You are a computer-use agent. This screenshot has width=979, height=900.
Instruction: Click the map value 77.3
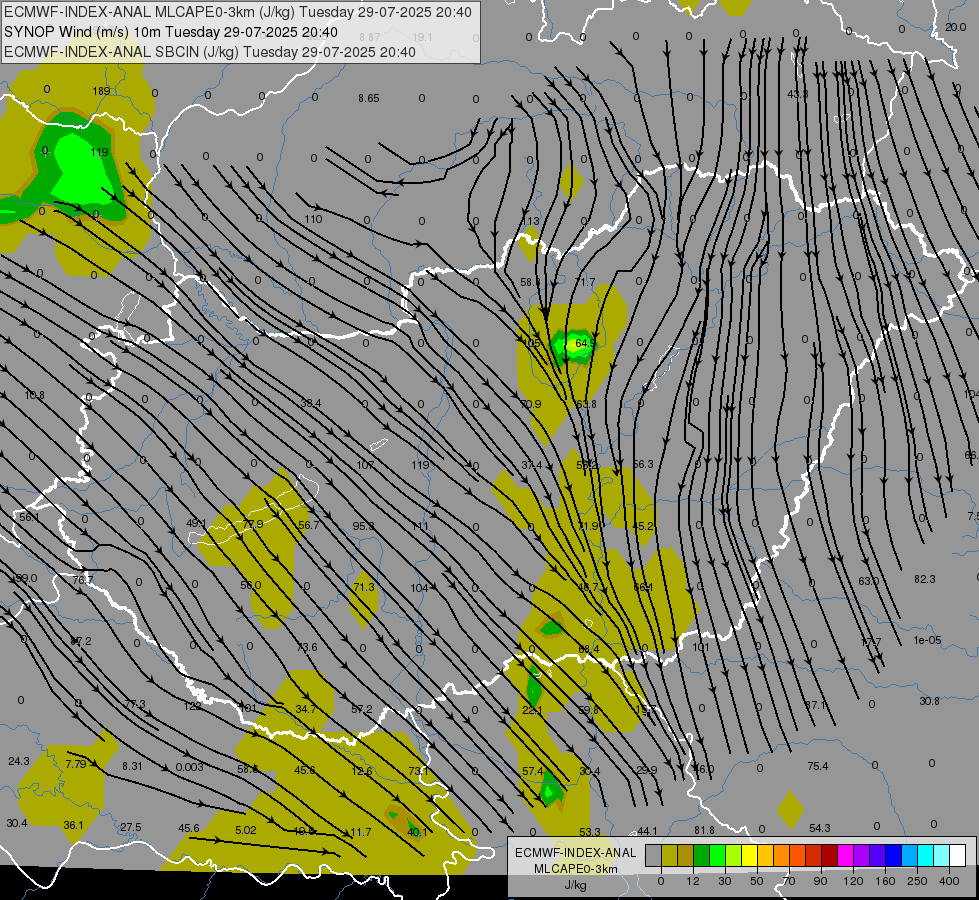[135, 705]
